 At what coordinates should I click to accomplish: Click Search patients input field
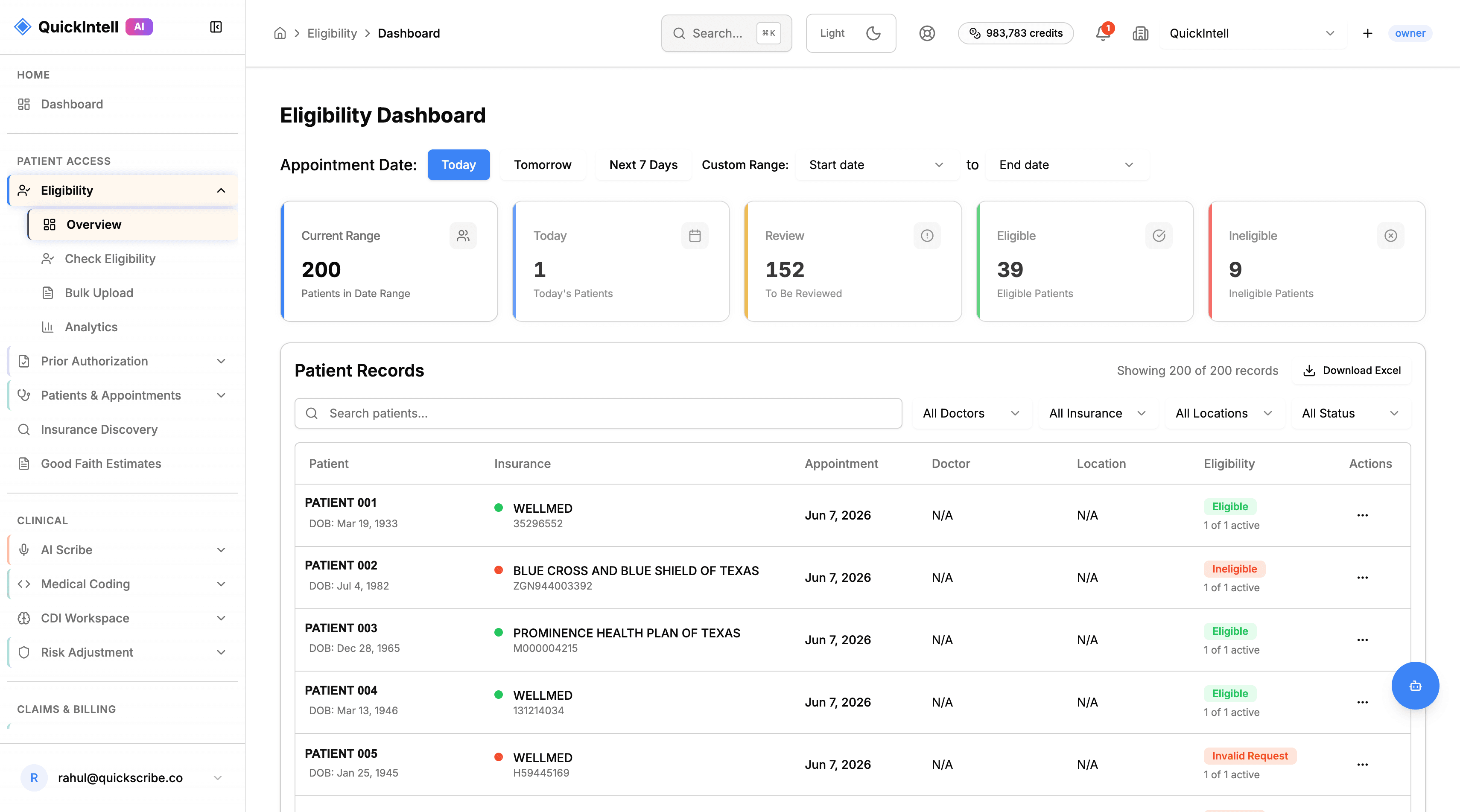point(599,414)
